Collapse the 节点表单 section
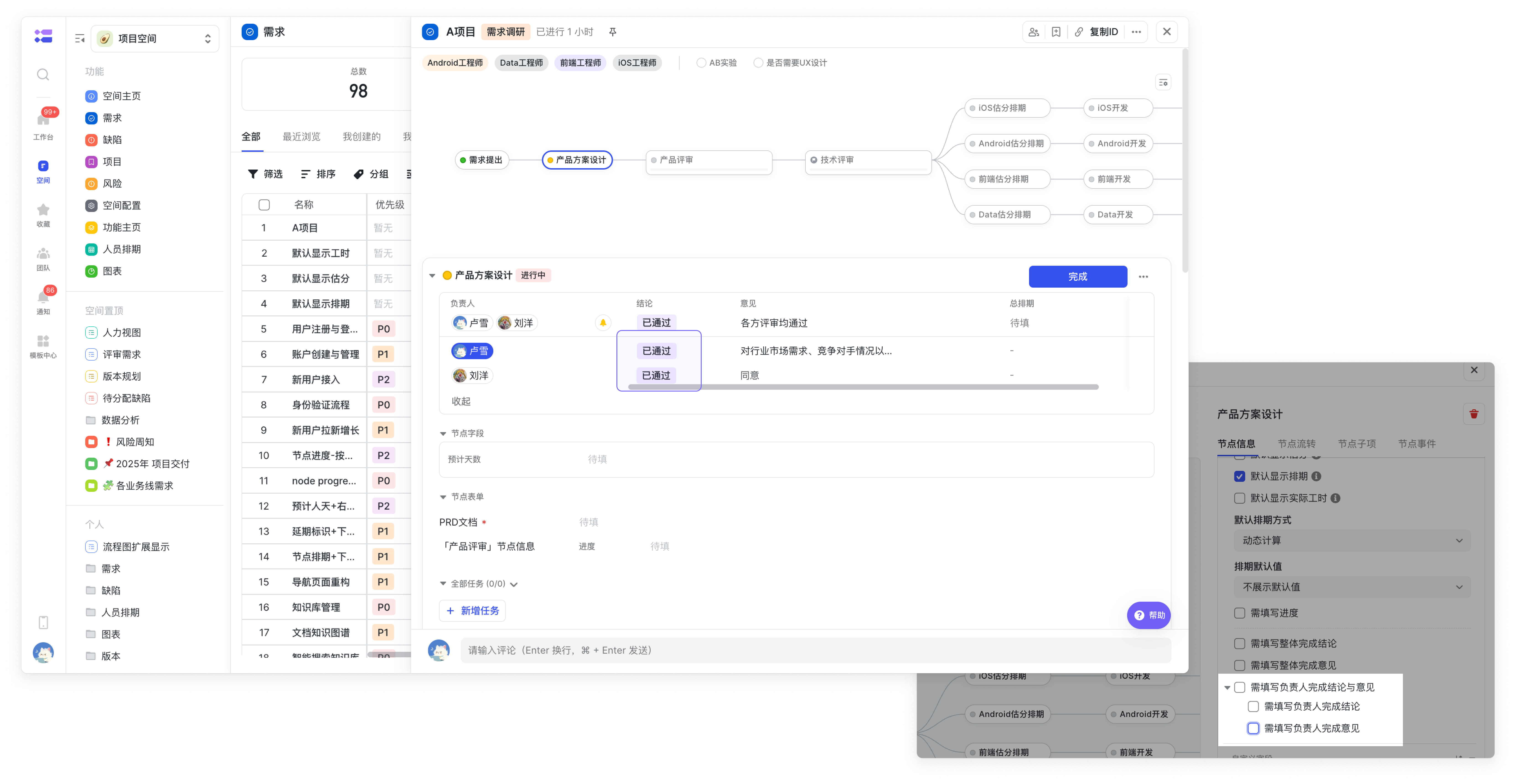This screenshot has height=784, width=1516. pyautogui.click(x=443, y=497)
